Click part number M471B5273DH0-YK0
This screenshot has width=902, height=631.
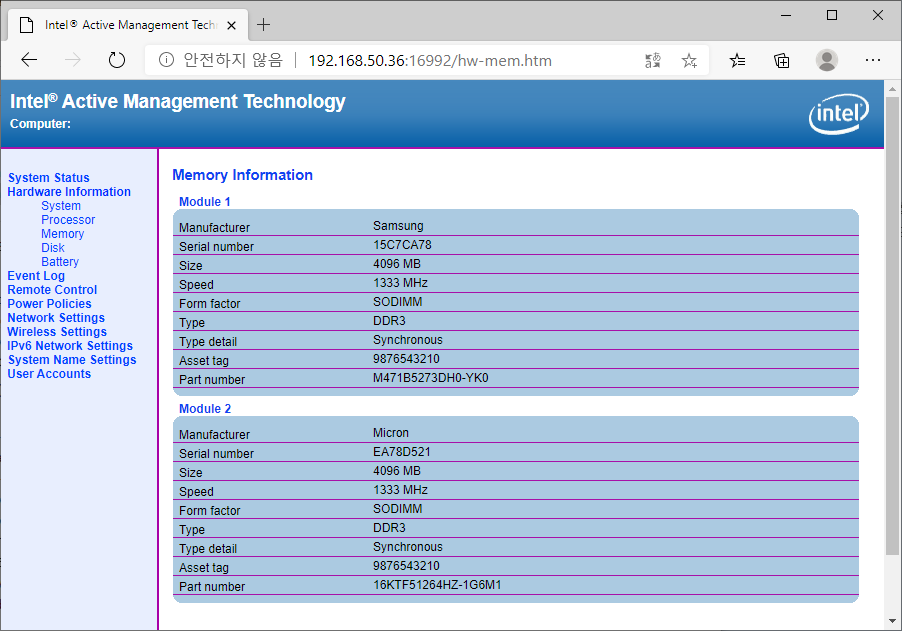click(430, 378)
